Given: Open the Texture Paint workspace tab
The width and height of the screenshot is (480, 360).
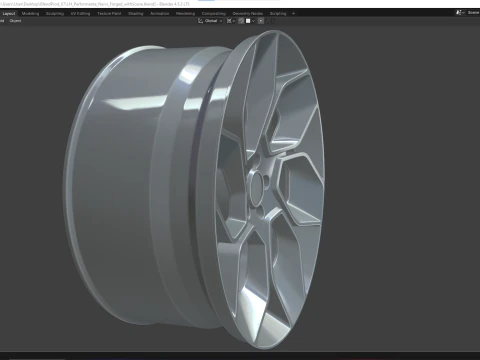Looking at the screenshot, I should tap(109, 14).
